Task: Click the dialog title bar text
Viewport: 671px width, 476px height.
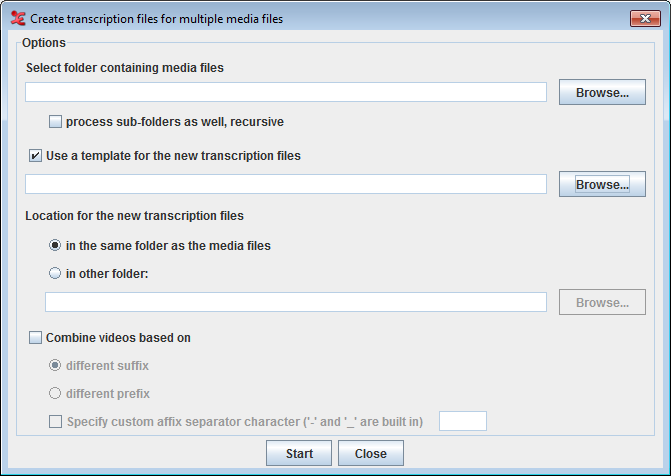Action: 157,19
